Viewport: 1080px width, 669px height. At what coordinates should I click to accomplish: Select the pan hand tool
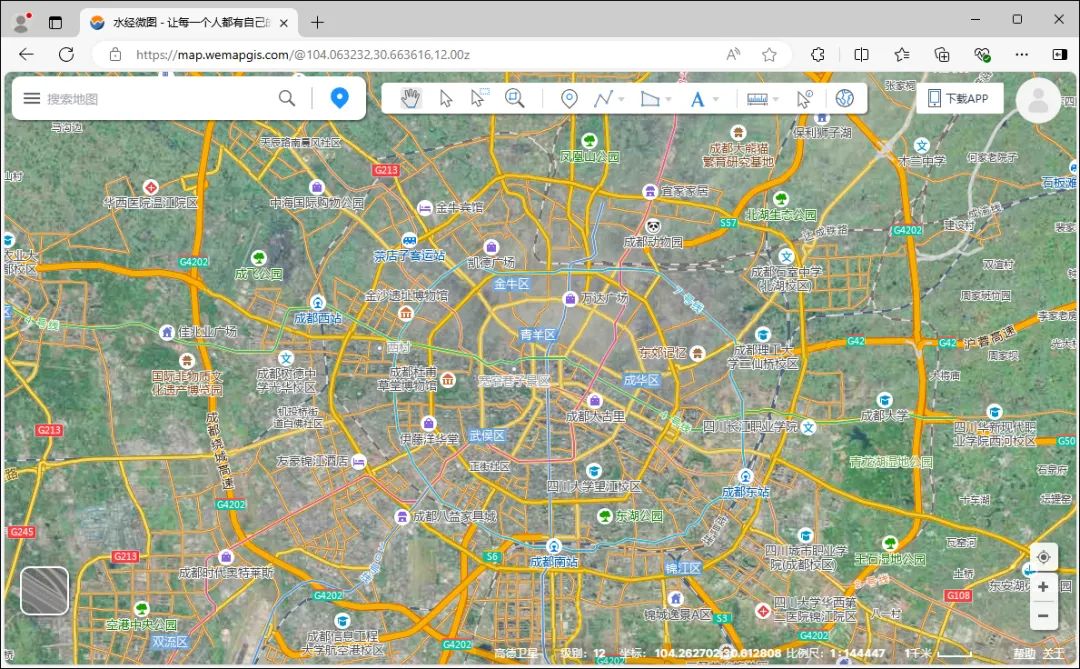[x=411, y=99]
